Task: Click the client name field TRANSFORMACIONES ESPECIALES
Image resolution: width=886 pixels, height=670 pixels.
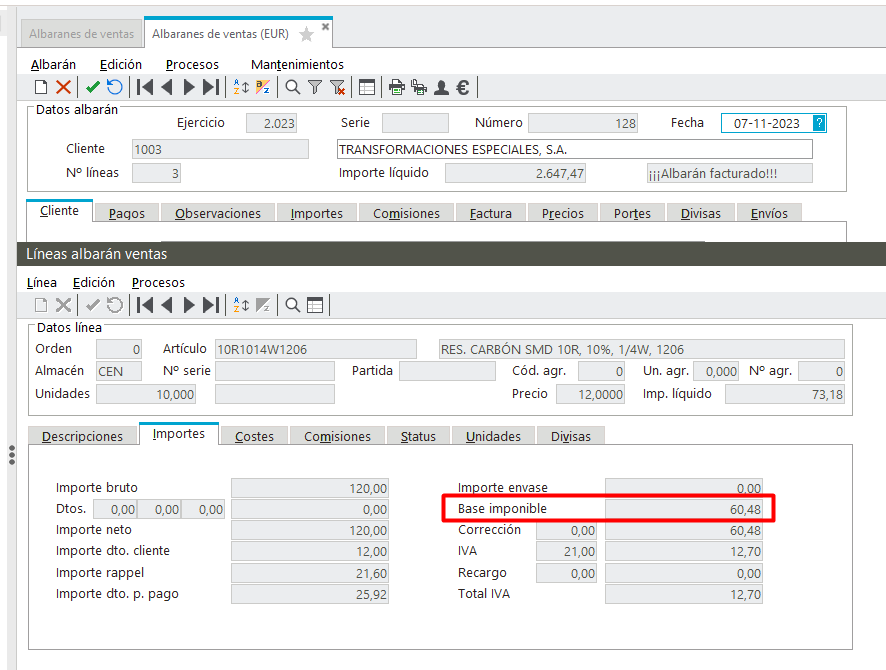Action: [575, 149]
